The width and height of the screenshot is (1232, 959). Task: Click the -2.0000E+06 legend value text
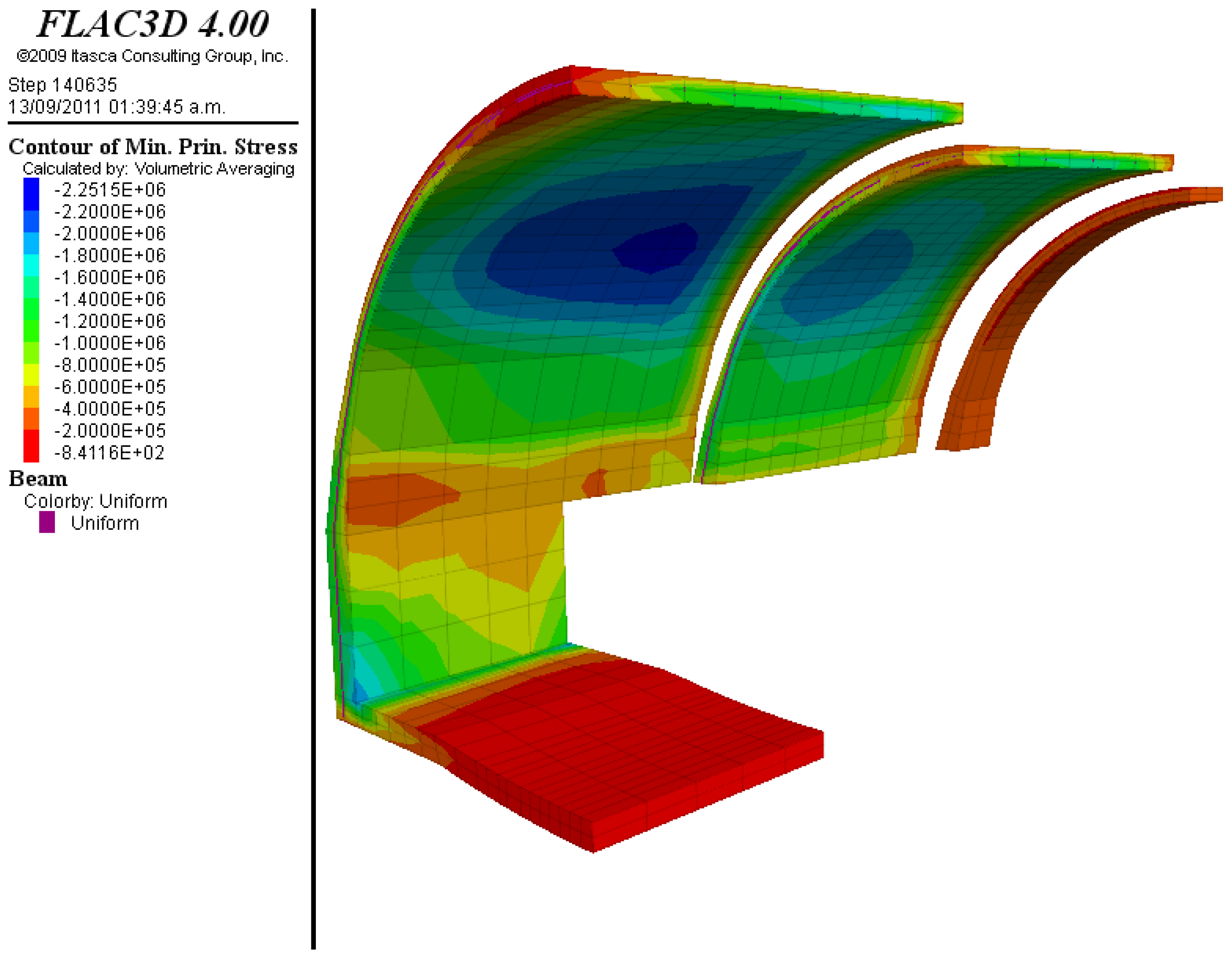click(110, 233)
